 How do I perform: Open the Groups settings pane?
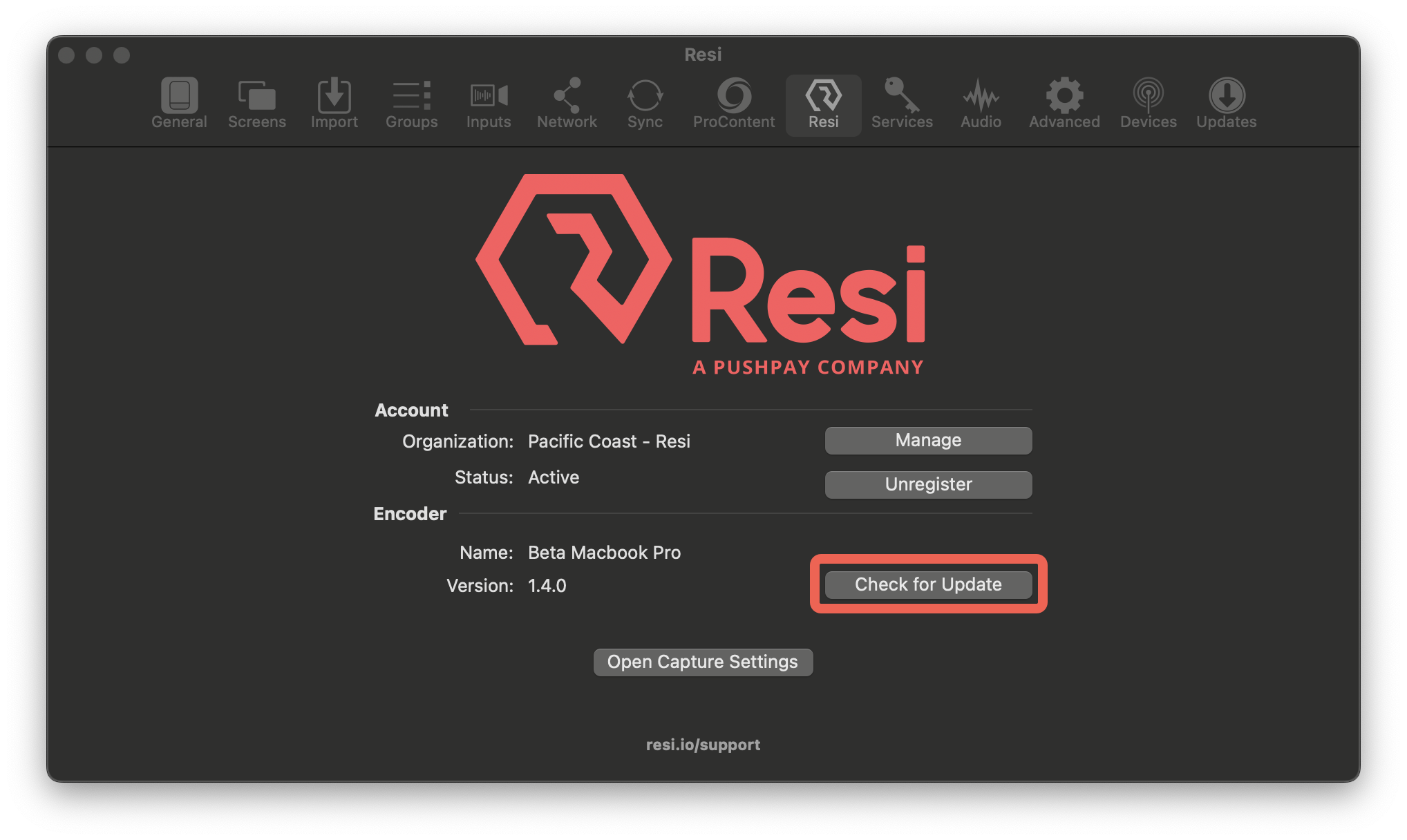point(411,104)
